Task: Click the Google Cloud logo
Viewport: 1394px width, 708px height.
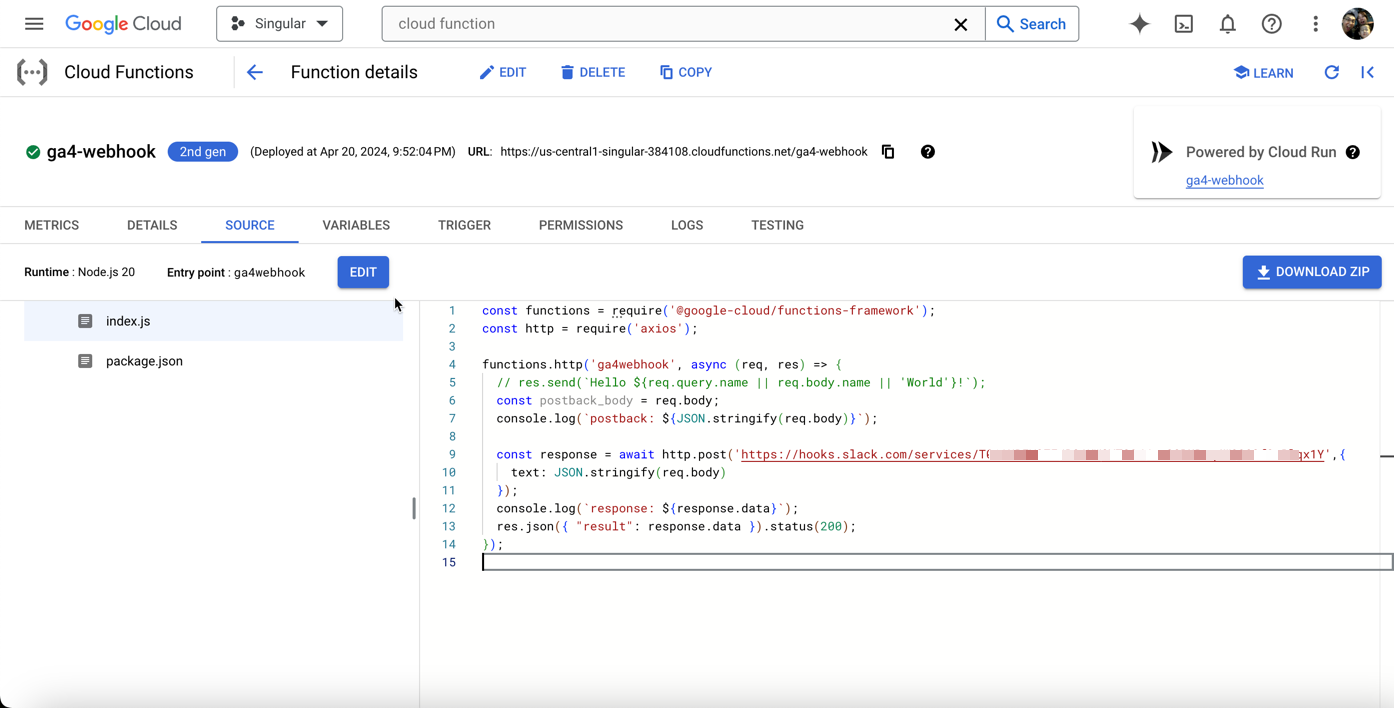Action: pos(123,24)
